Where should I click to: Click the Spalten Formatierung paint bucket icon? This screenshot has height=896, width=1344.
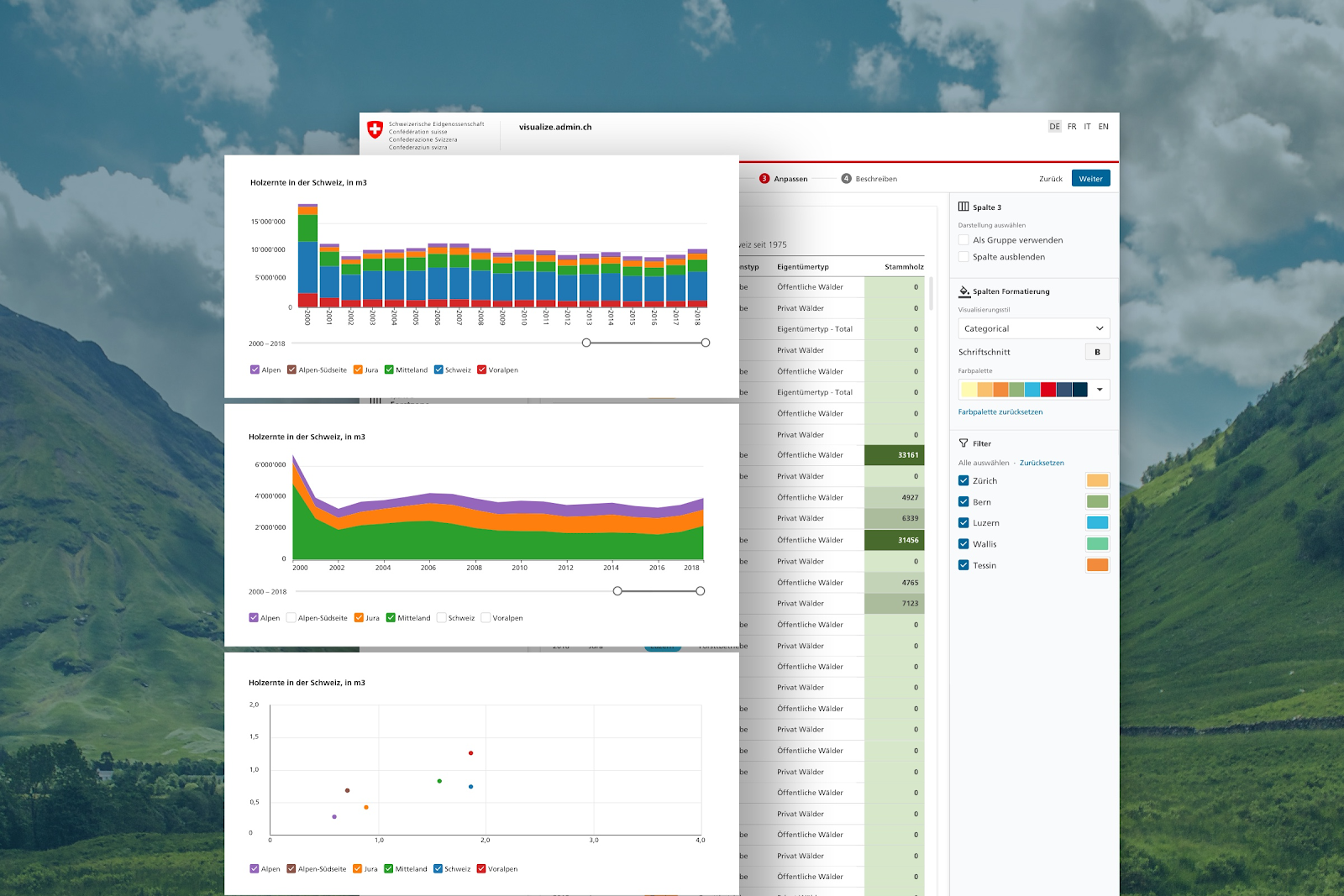point(963,291)
